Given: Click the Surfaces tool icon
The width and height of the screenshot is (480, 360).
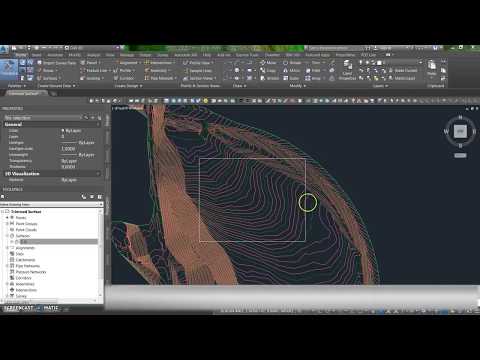Looking at the screenshot, I should click(x=39, y=78).
